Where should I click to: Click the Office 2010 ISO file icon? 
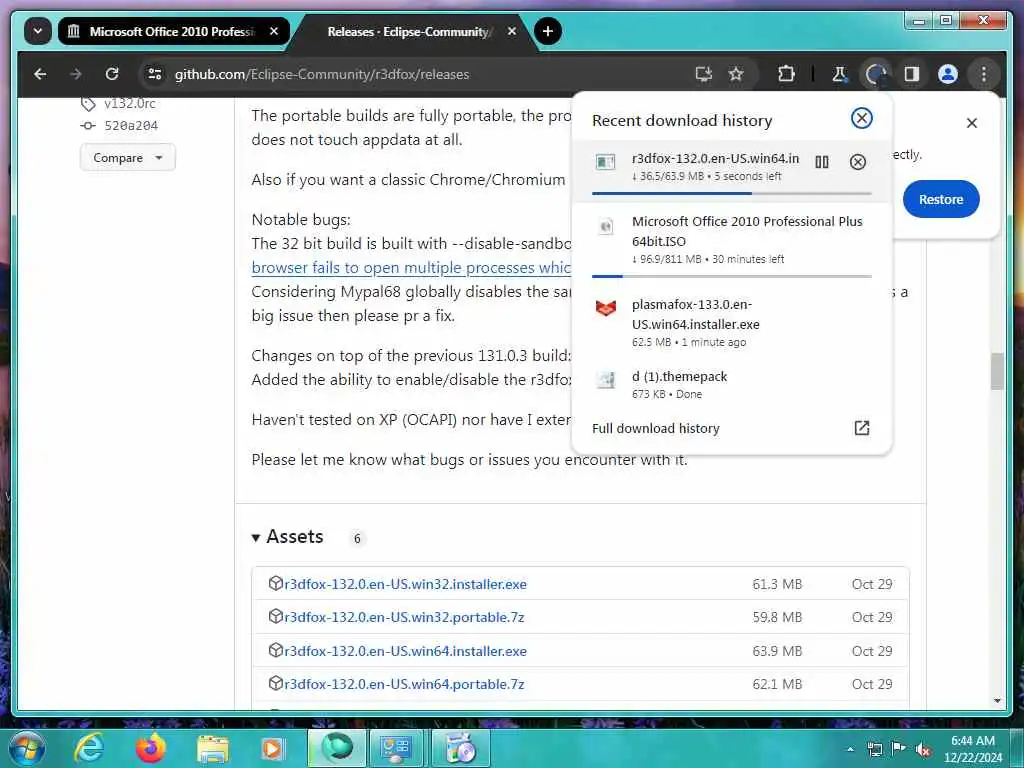point(605,227)
